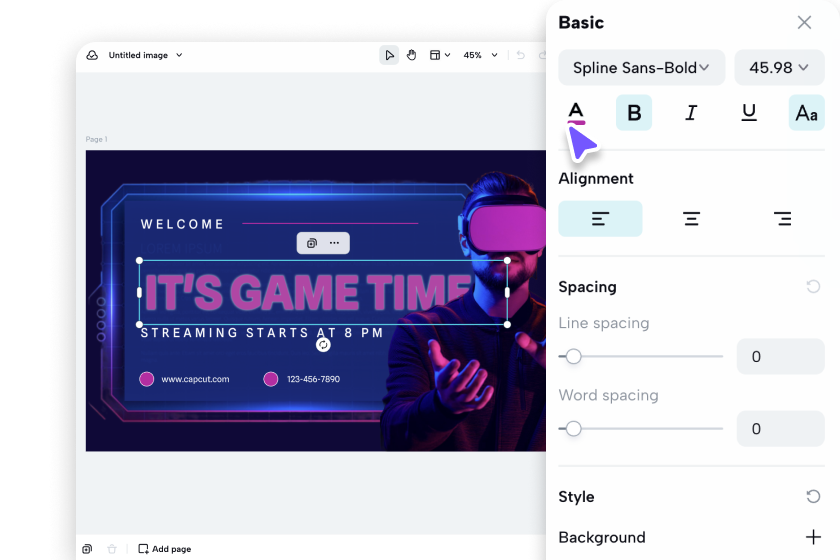Select the hand pan tool
Viewport: 840px width, 560px height.
pos(411,55)
